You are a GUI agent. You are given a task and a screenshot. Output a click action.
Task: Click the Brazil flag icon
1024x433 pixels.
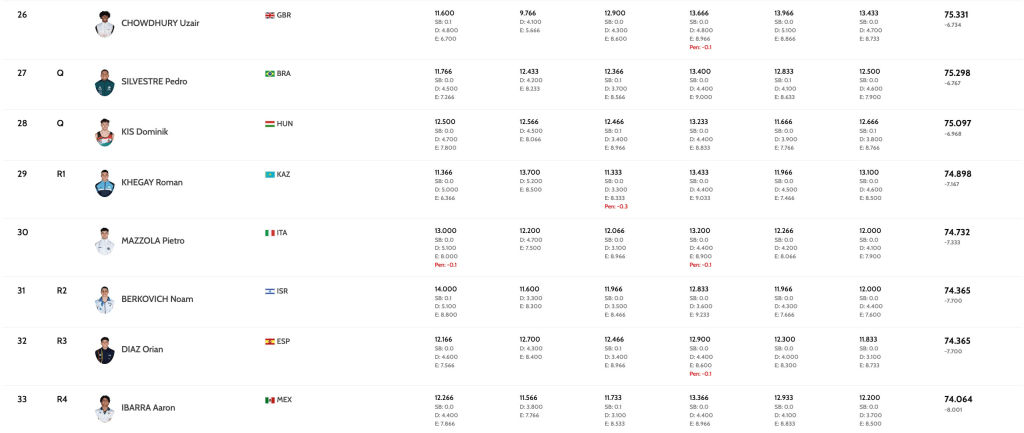point(269,73)
